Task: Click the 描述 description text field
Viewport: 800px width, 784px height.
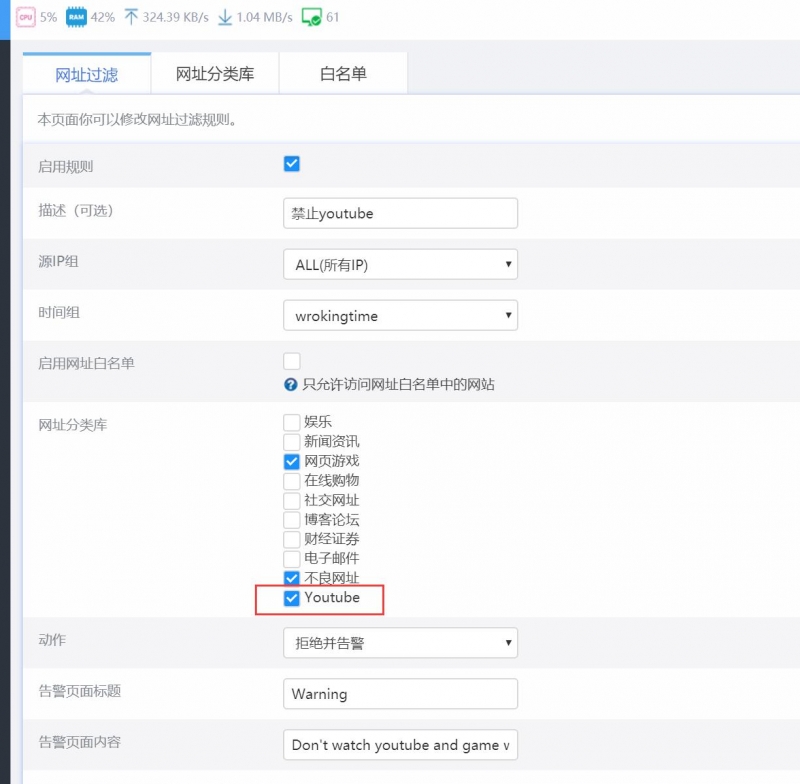Action: tap(400, 213)
